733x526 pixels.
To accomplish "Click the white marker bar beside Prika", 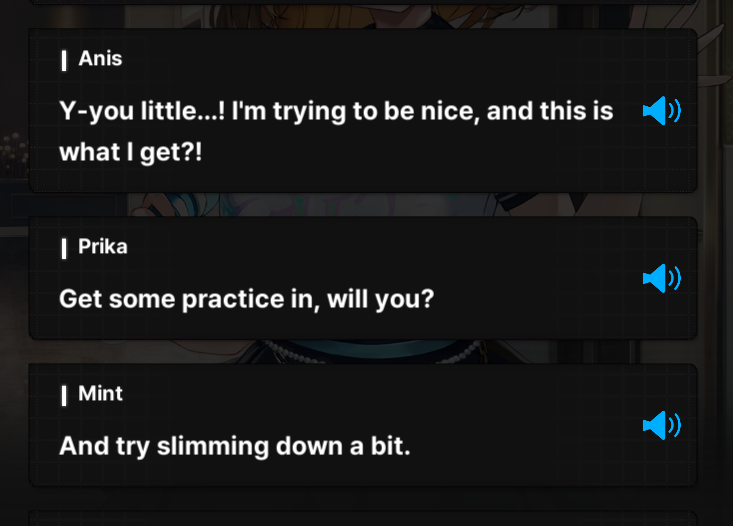I will (x=64, y=249).
